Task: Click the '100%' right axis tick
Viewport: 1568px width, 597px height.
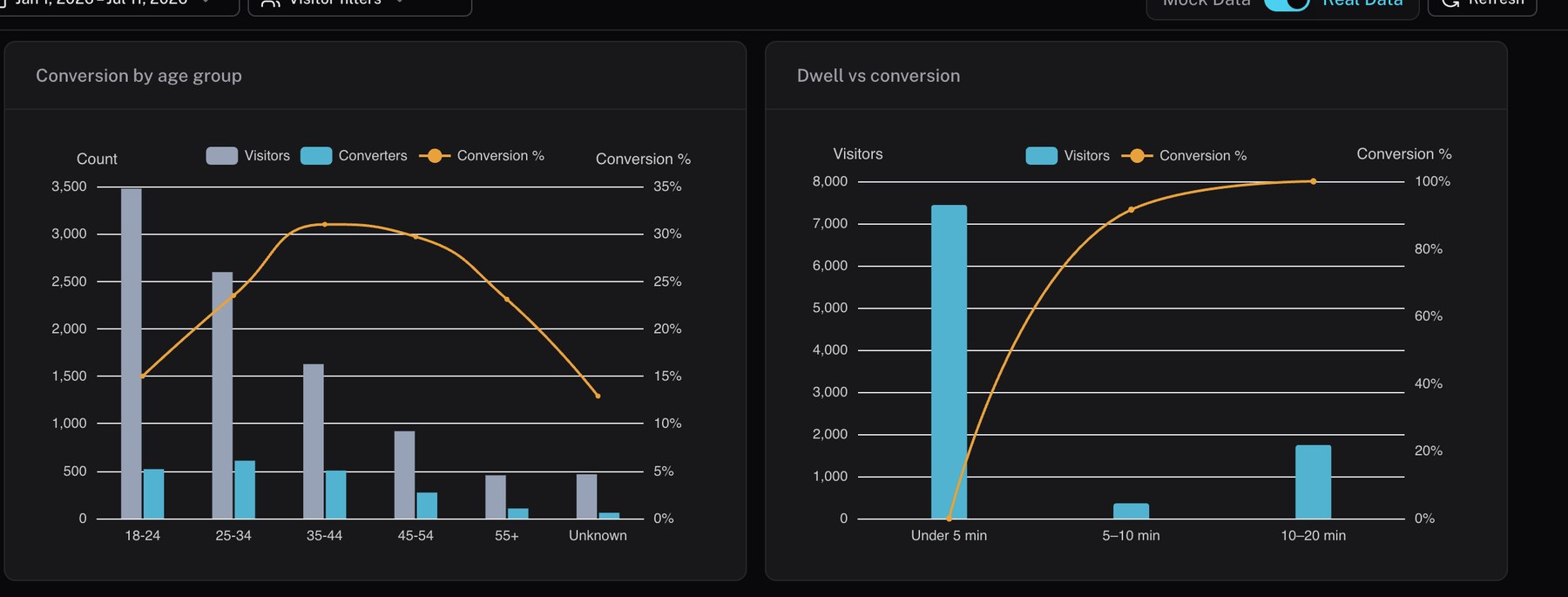Action: point(1432,181)
